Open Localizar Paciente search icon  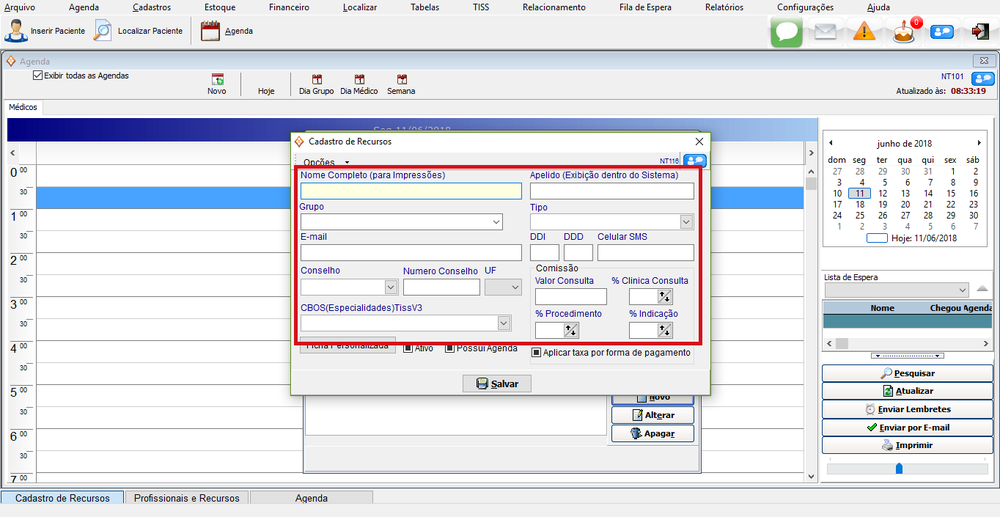103,30
